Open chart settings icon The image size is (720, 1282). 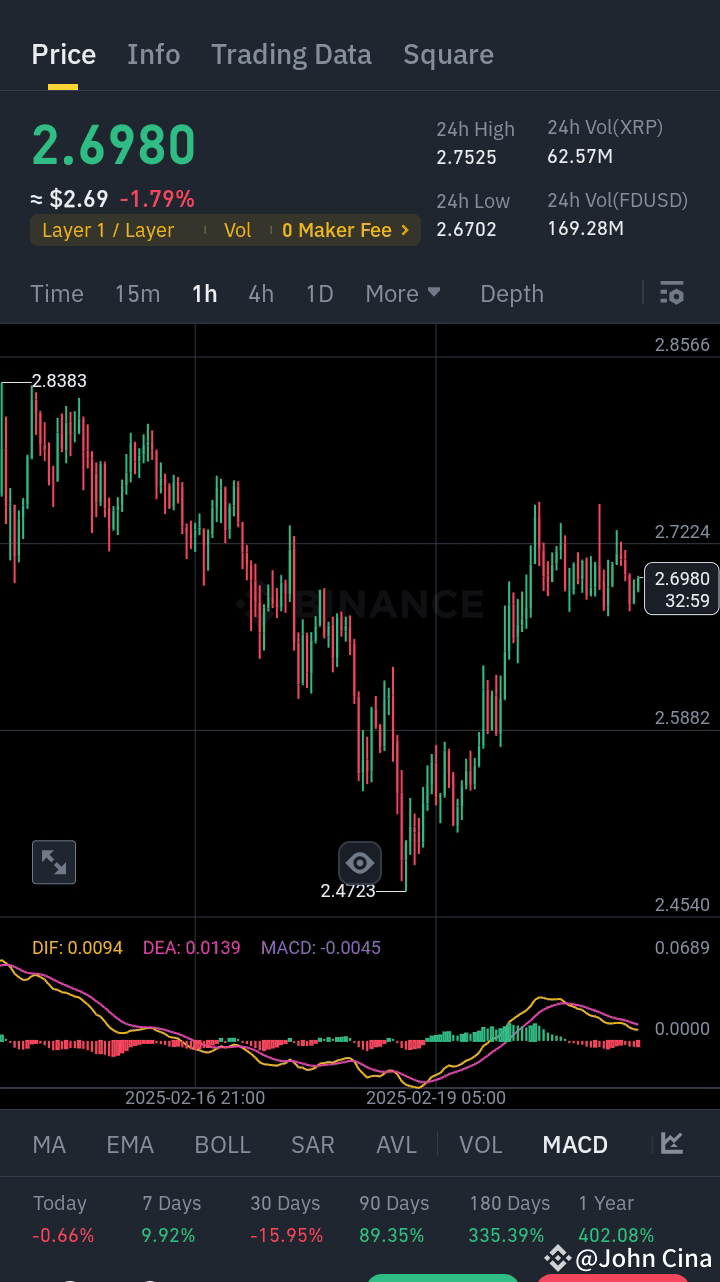click(672, 293)
